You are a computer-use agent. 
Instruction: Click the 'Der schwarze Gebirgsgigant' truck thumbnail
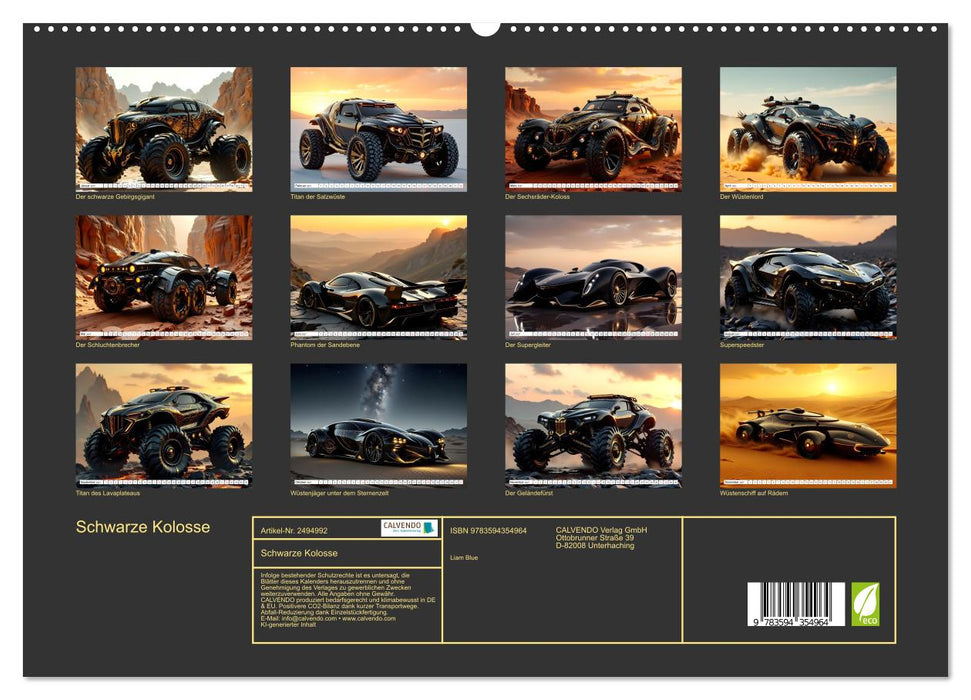[163, 129]
